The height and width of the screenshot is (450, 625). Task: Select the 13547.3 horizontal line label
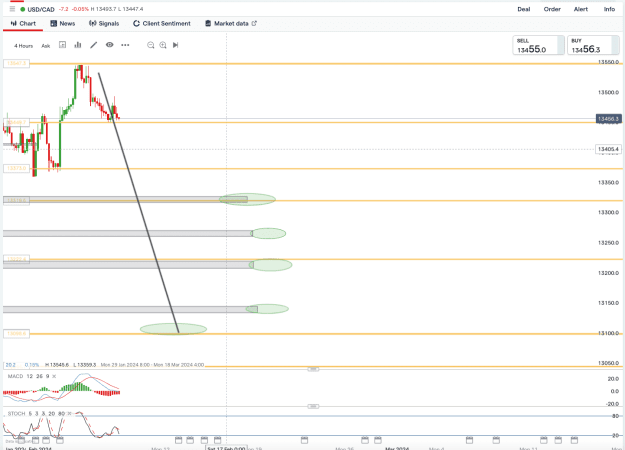click(16, 63)
